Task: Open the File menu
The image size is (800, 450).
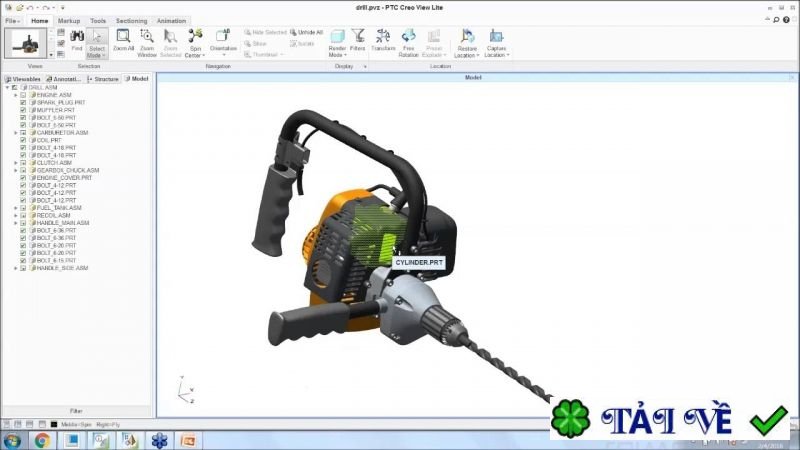Action: click(12, 21)
